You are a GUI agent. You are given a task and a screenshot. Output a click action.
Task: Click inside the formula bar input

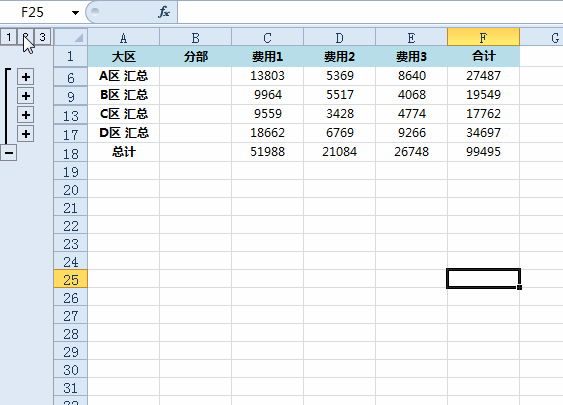[370, 12]
